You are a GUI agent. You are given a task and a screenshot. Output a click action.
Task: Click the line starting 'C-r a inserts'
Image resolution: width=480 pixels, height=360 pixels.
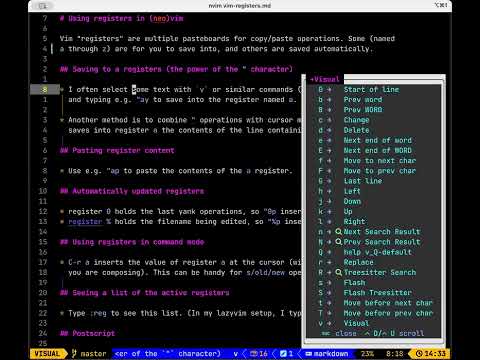coord(185,262)
